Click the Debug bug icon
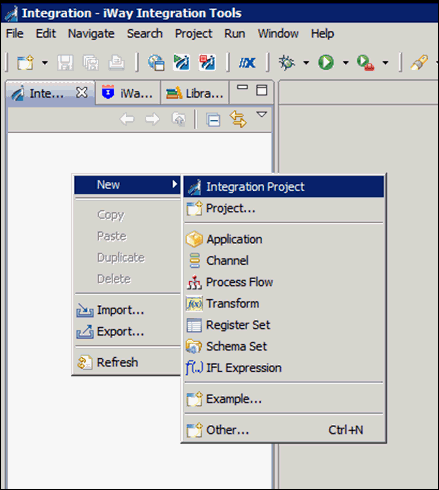This screenshot has height=490, width=439. [287, 62]
